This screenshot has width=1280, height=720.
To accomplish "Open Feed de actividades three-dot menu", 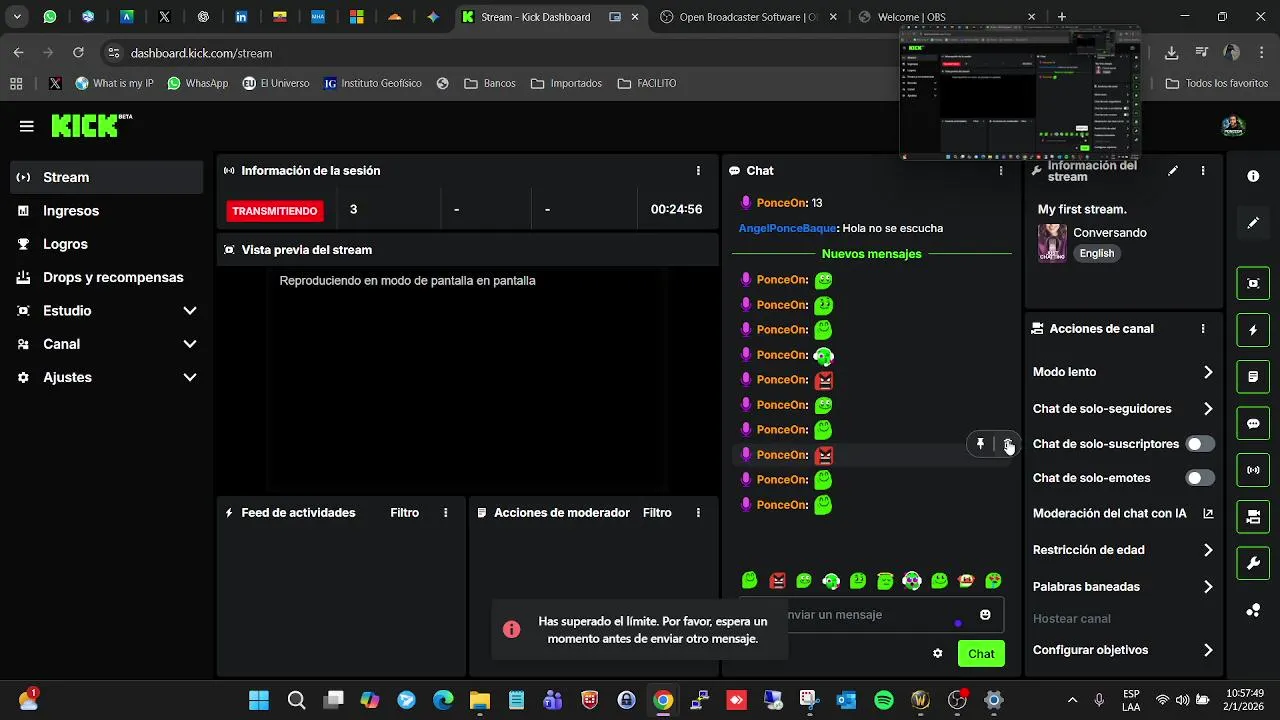I will [446, 513].
